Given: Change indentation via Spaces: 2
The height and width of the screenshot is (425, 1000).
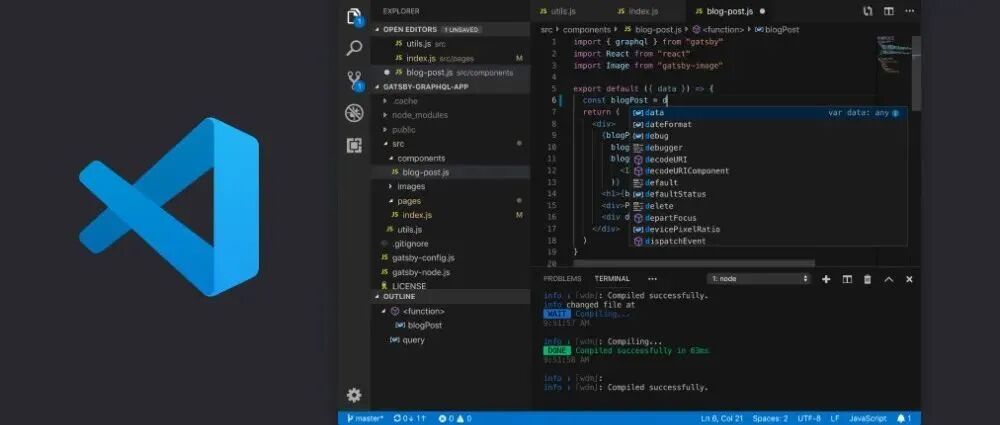Looking at the screenshot, I should [770, 419].
